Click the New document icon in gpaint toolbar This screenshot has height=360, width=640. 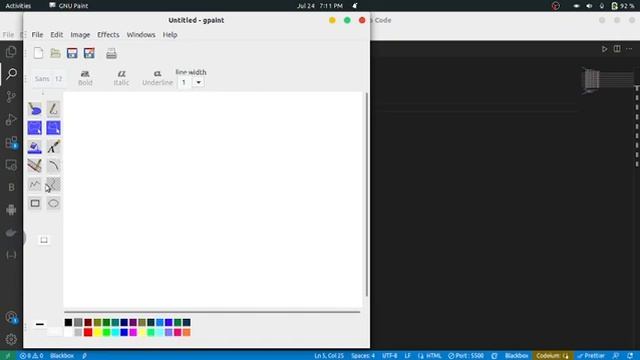pos(38,53)
